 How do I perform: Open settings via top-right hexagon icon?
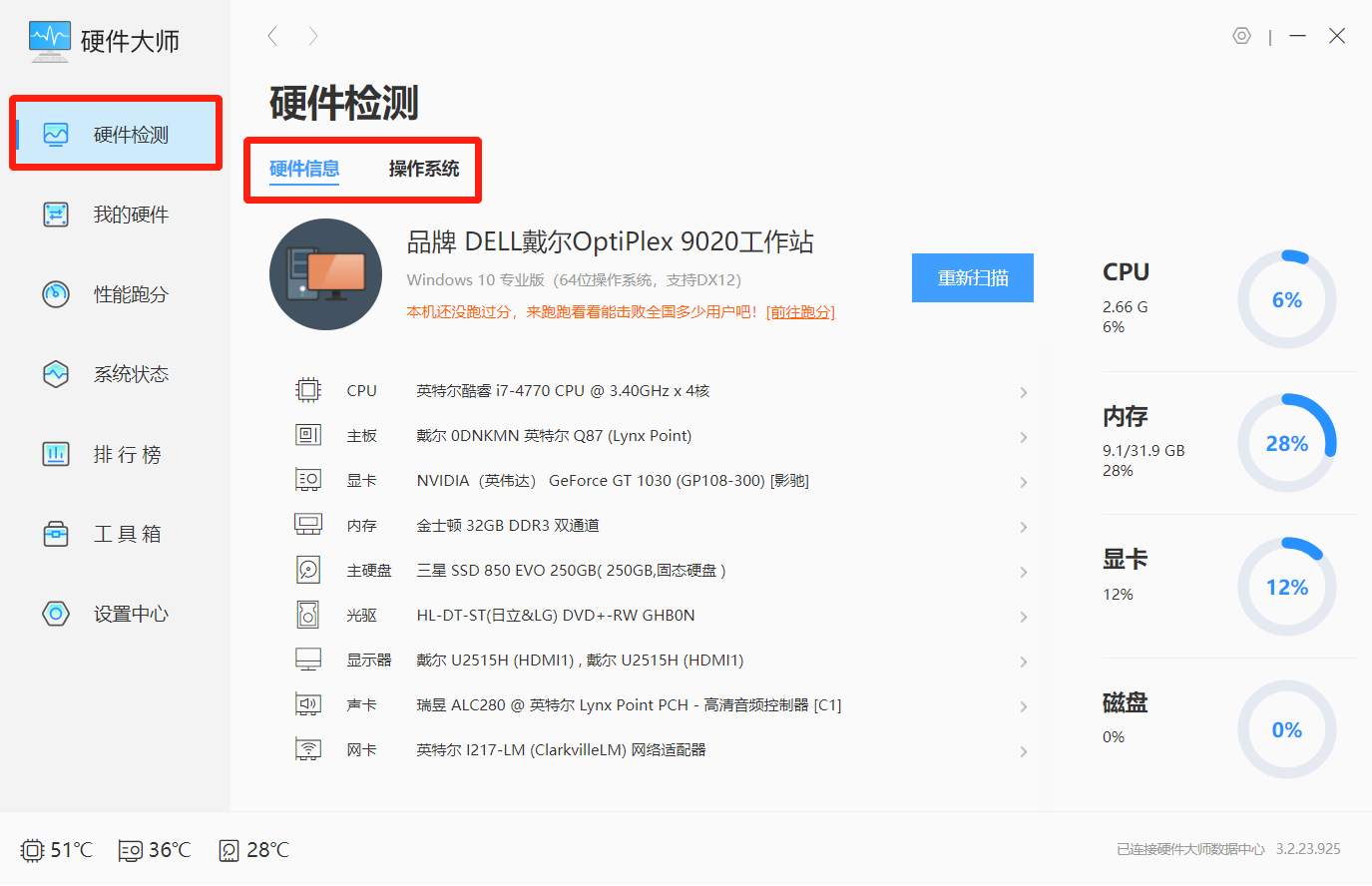click(1241, 36)
